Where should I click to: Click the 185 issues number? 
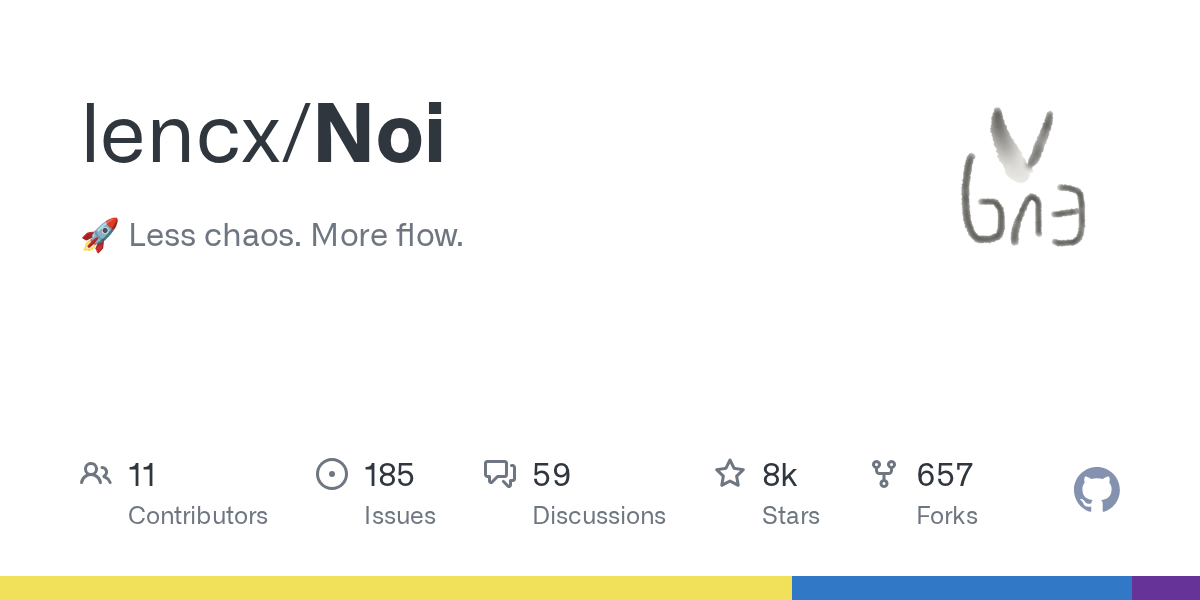coord(389,475)
